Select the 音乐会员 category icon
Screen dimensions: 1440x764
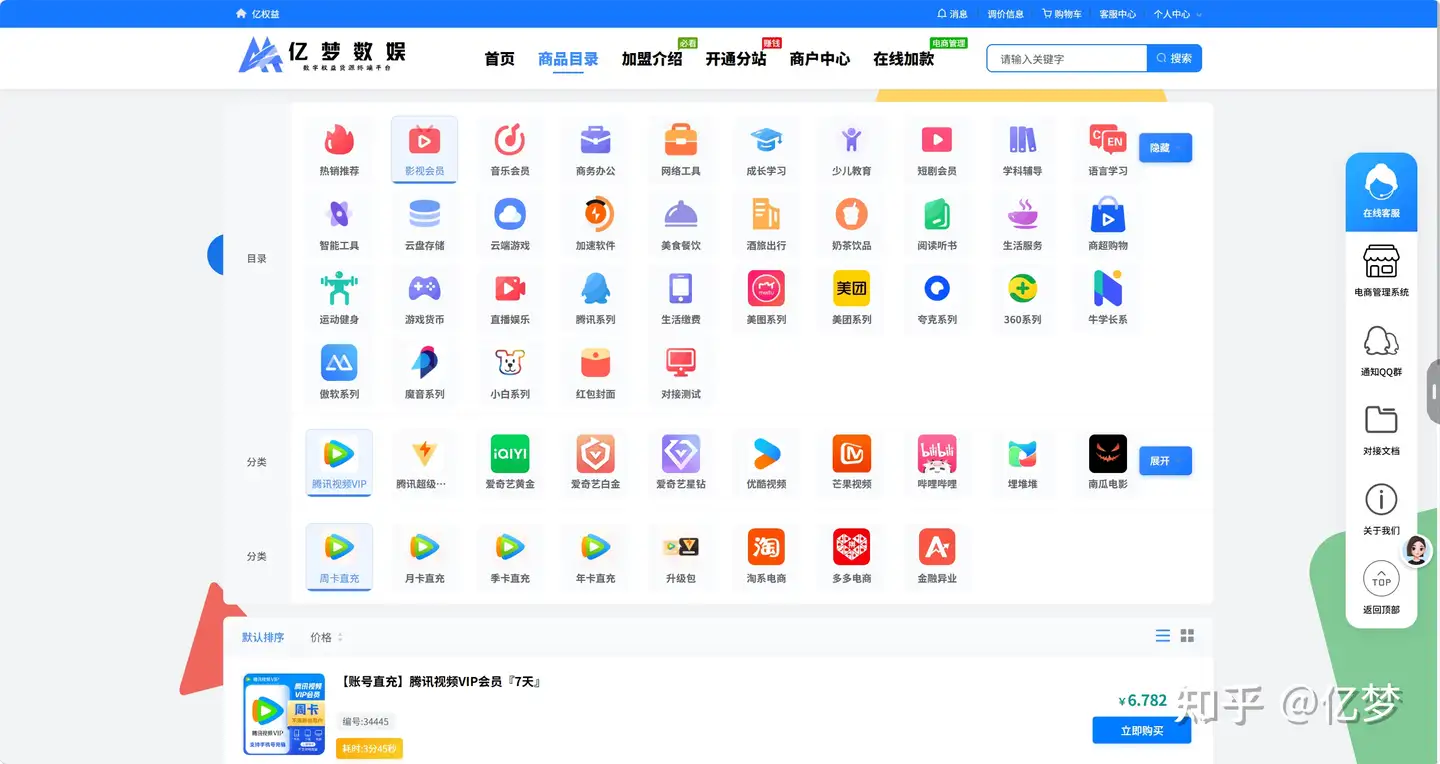tap(510, 139)
